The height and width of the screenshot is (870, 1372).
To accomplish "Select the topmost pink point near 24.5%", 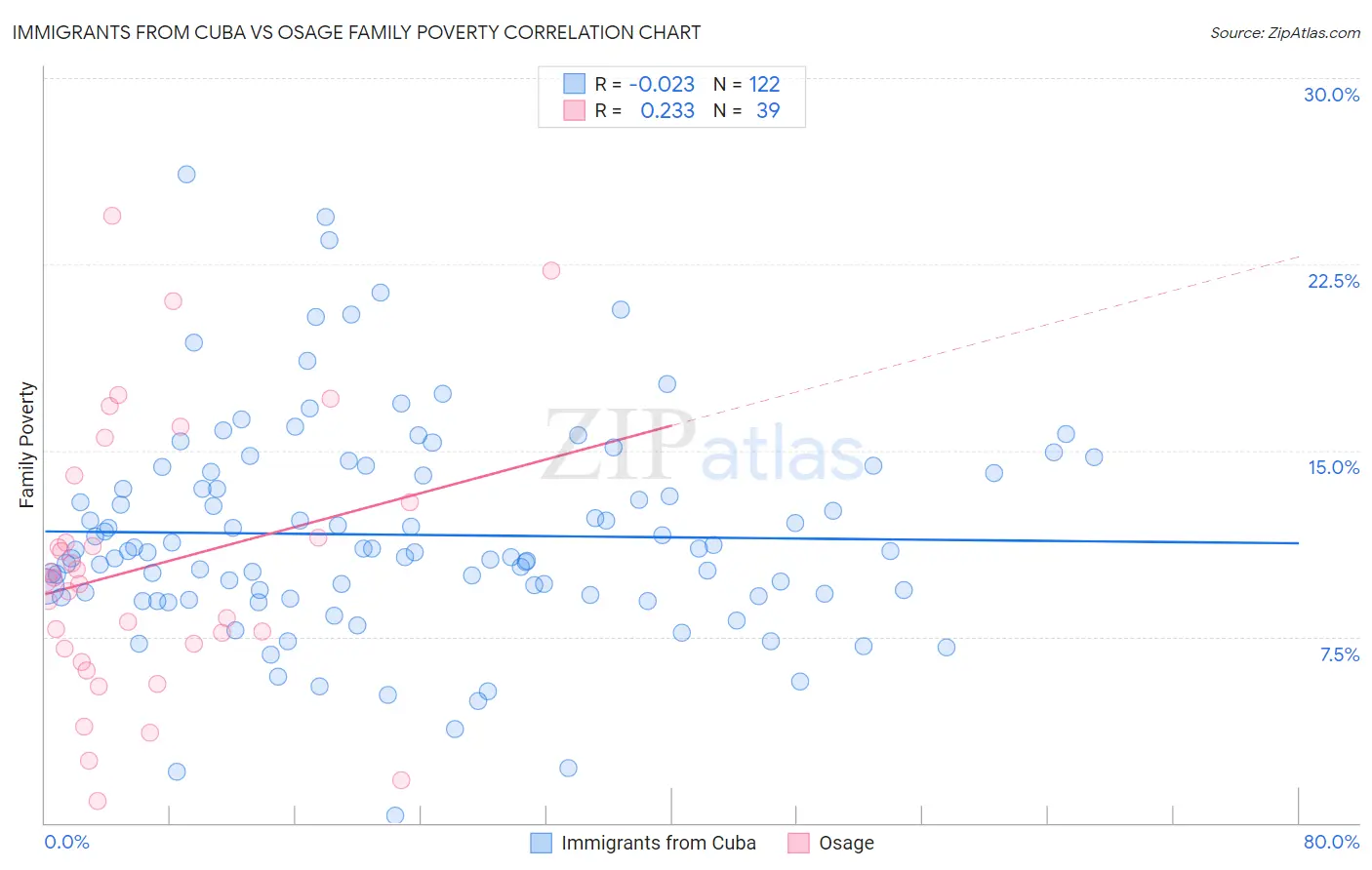I will click(112, 216).
